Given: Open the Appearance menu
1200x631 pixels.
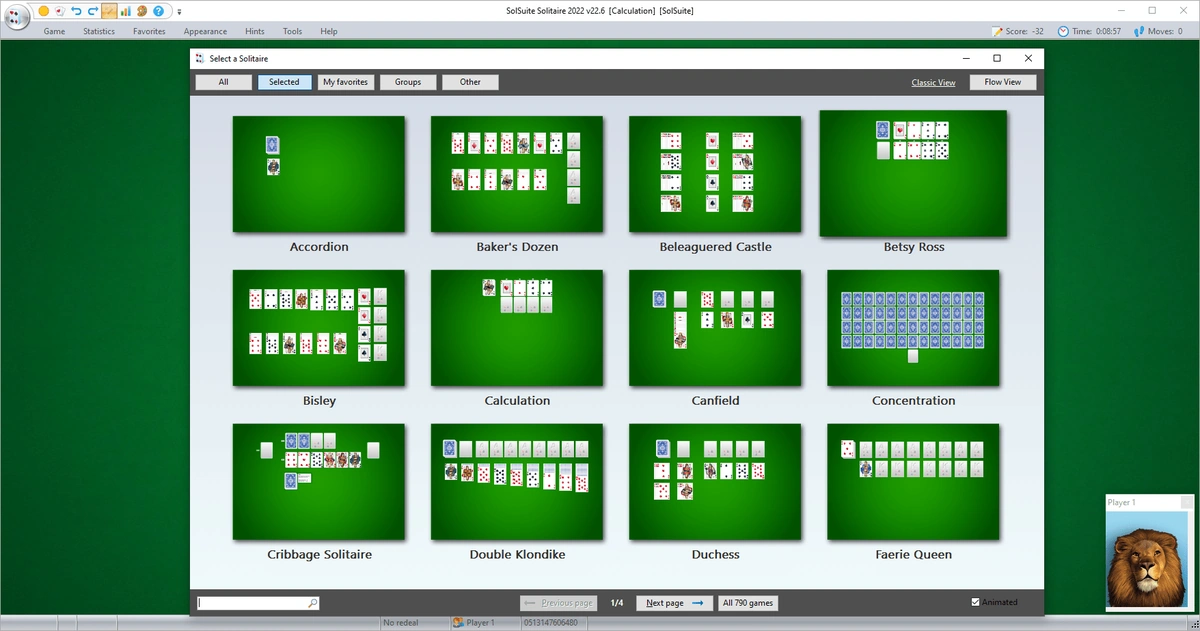Looking at the screenshot, I should [x=205, y=31].
